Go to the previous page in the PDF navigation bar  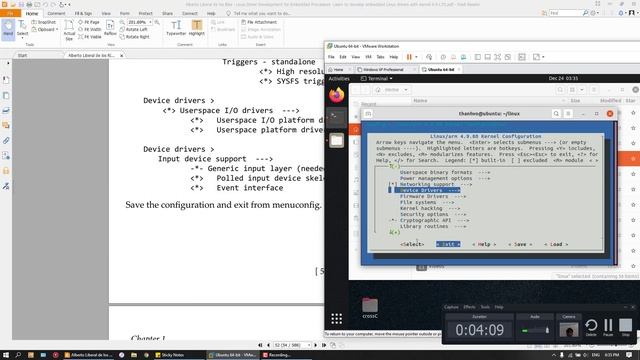pos(268,345)
